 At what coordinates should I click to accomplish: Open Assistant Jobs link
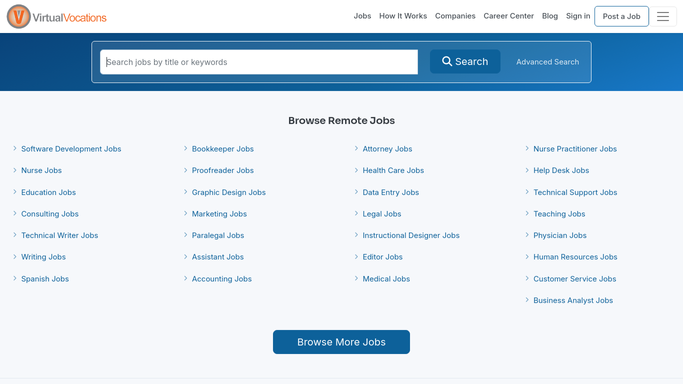pyautogui.click(x=218, y=257)
